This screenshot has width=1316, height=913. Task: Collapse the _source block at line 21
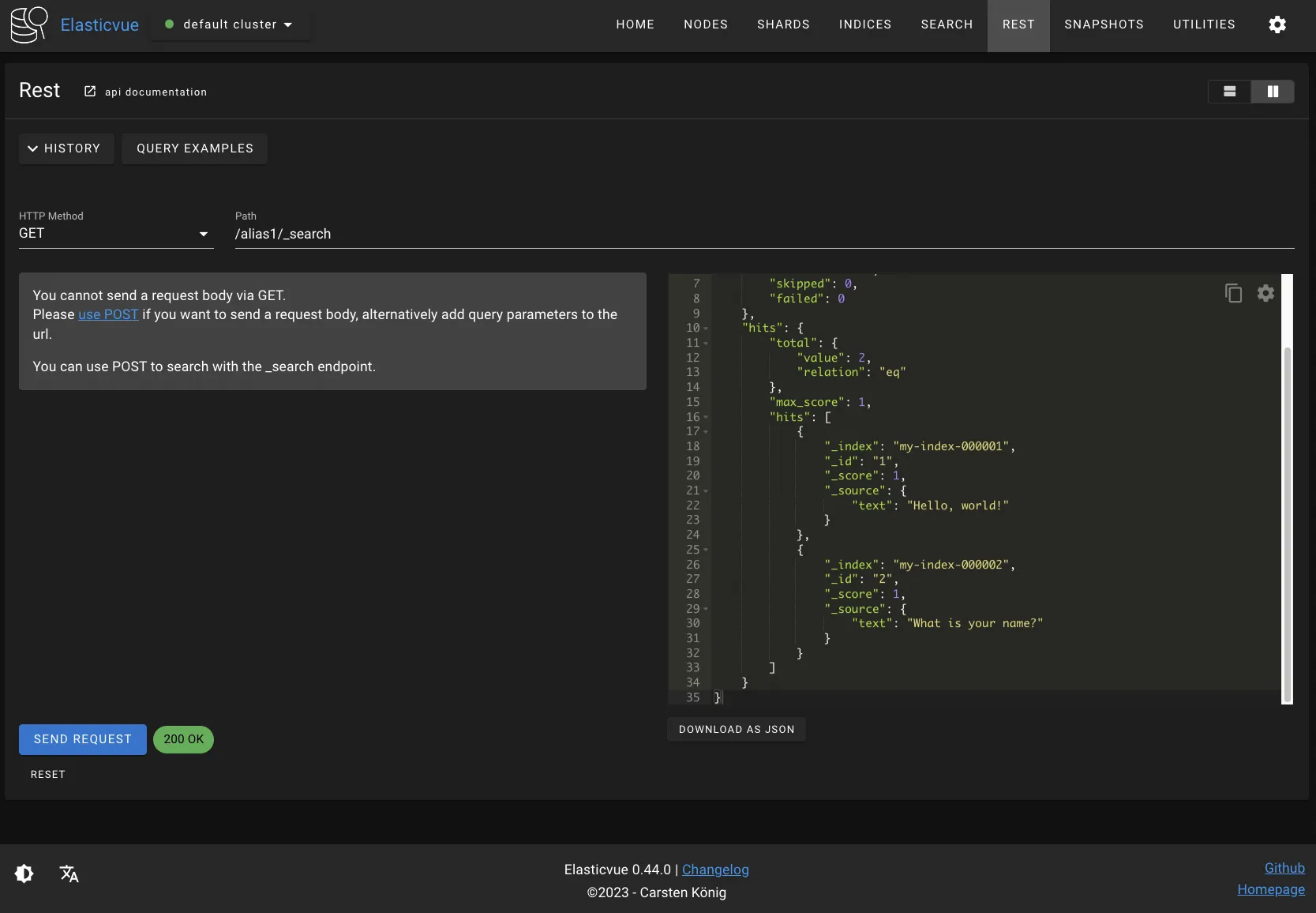pyautogui.click(x=706, y=491)
